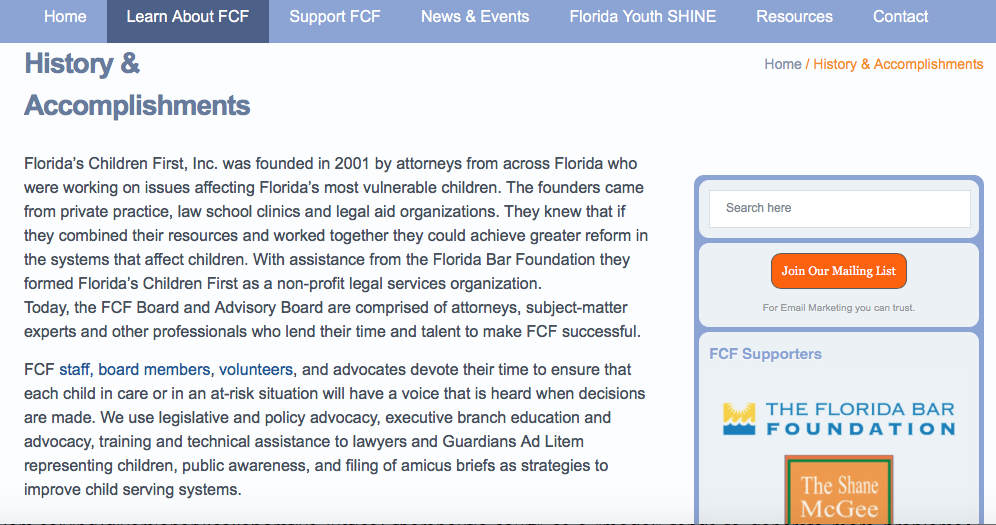Go to the Home navigation tab
The width and height of the screenshot is (996, 525).
[x=65, y=17]
